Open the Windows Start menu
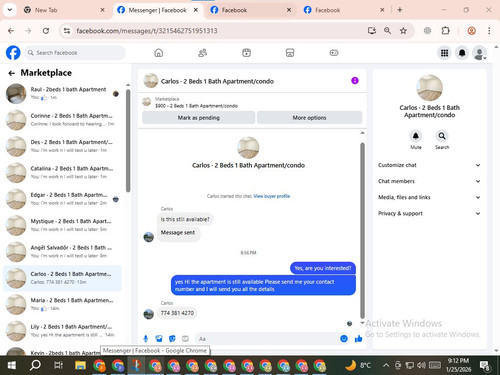The width and height of the screenshot is (500, 375). (x=12, y=365)
